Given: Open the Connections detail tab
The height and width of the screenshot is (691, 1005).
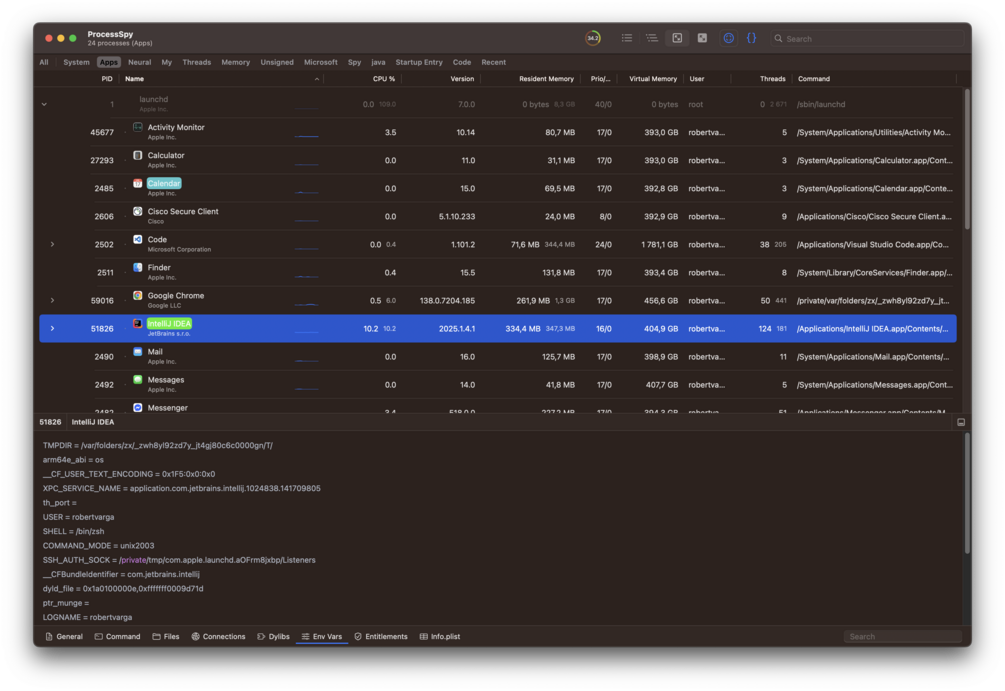Looking at the screenshot, I should click(x=219, y=637).
